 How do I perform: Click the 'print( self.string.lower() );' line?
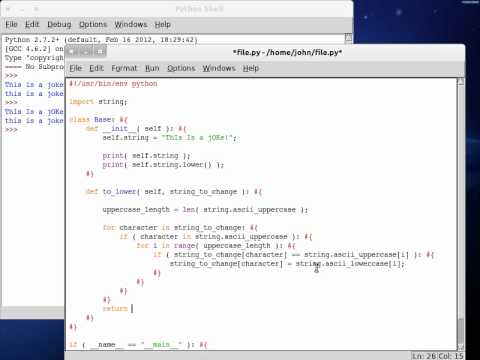click(x=163, y=165)
